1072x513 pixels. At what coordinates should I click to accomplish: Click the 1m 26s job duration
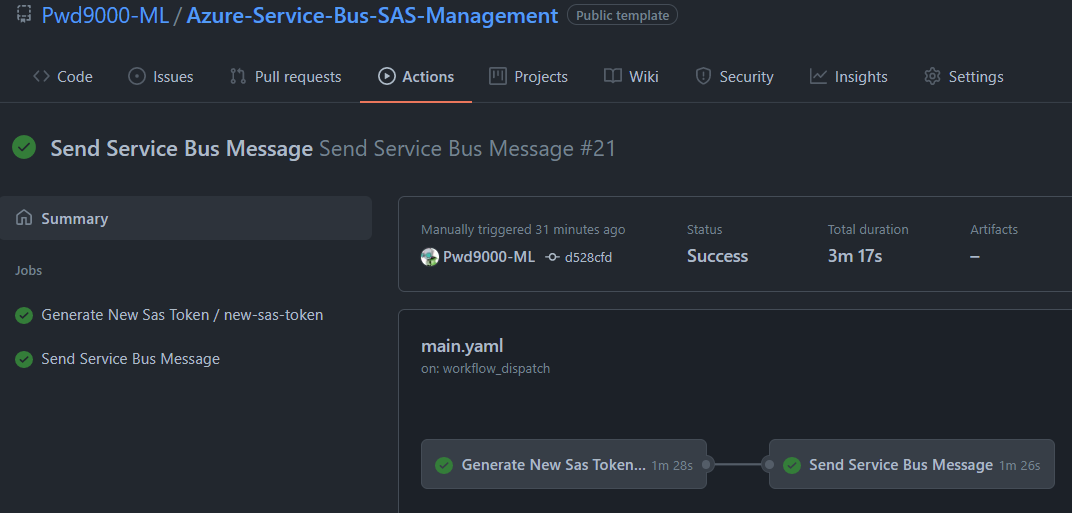[x=1020, y=466]
